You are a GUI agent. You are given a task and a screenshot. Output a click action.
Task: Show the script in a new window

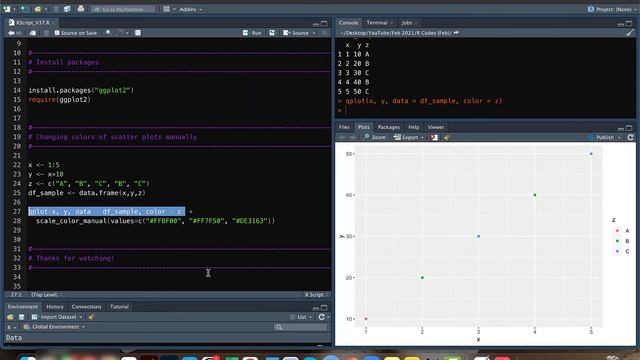coord(33,33)
